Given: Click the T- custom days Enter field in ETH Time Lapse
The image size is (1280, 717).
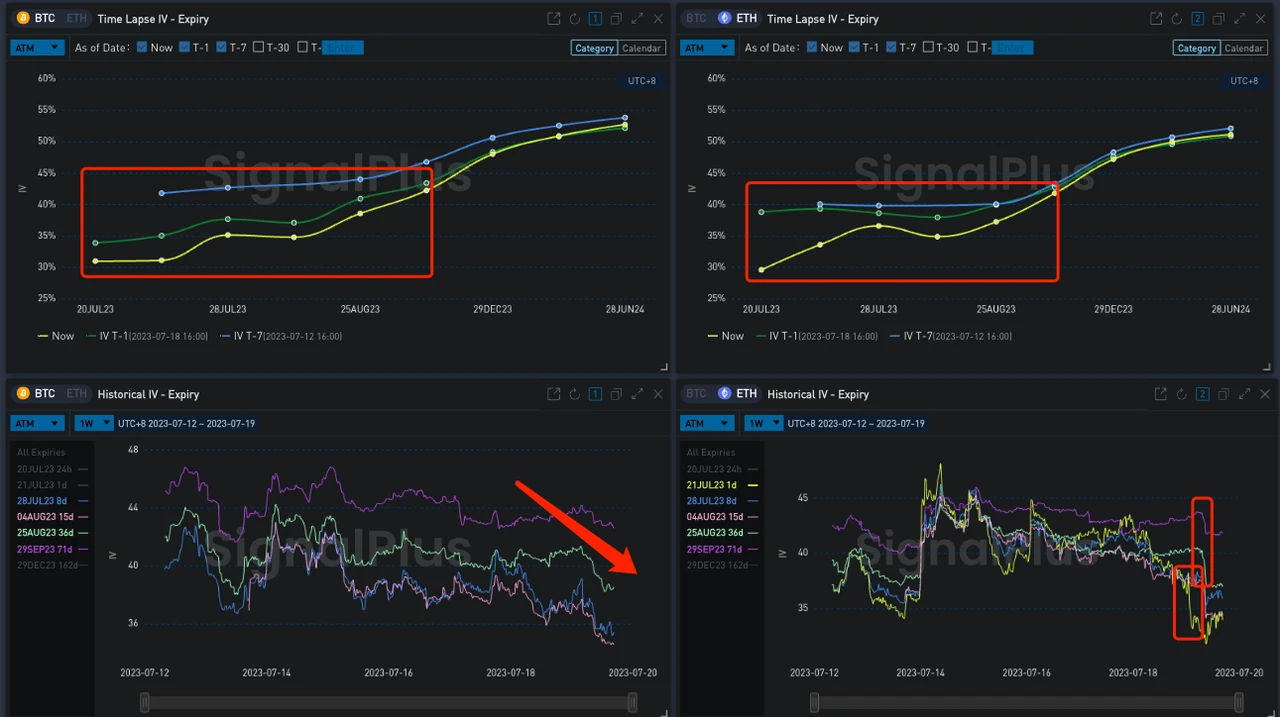Looking at the screenshot, I should tap(1012, 47).
